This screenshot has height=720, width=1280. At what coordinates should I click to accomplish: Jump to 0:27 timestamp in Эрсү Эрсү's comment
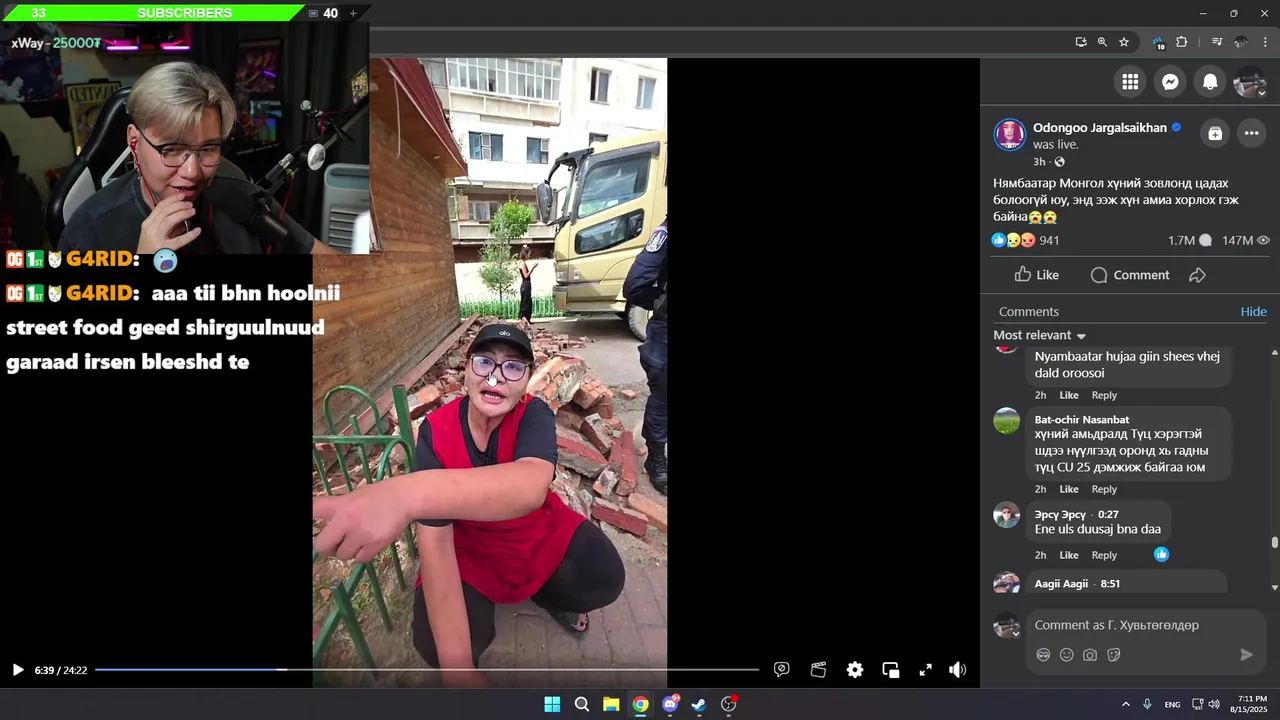(1108, 515)
